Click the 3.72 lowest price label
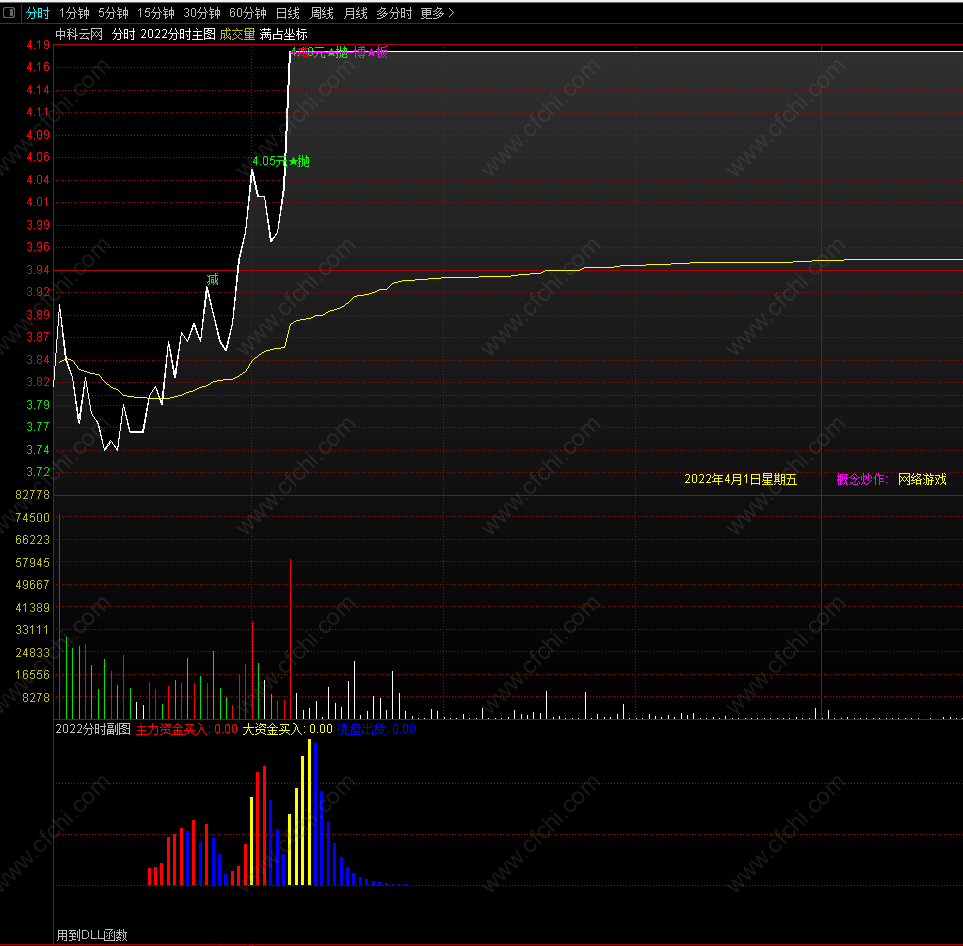The height and width of the screenshot is (946, 963). coord(38,472)
